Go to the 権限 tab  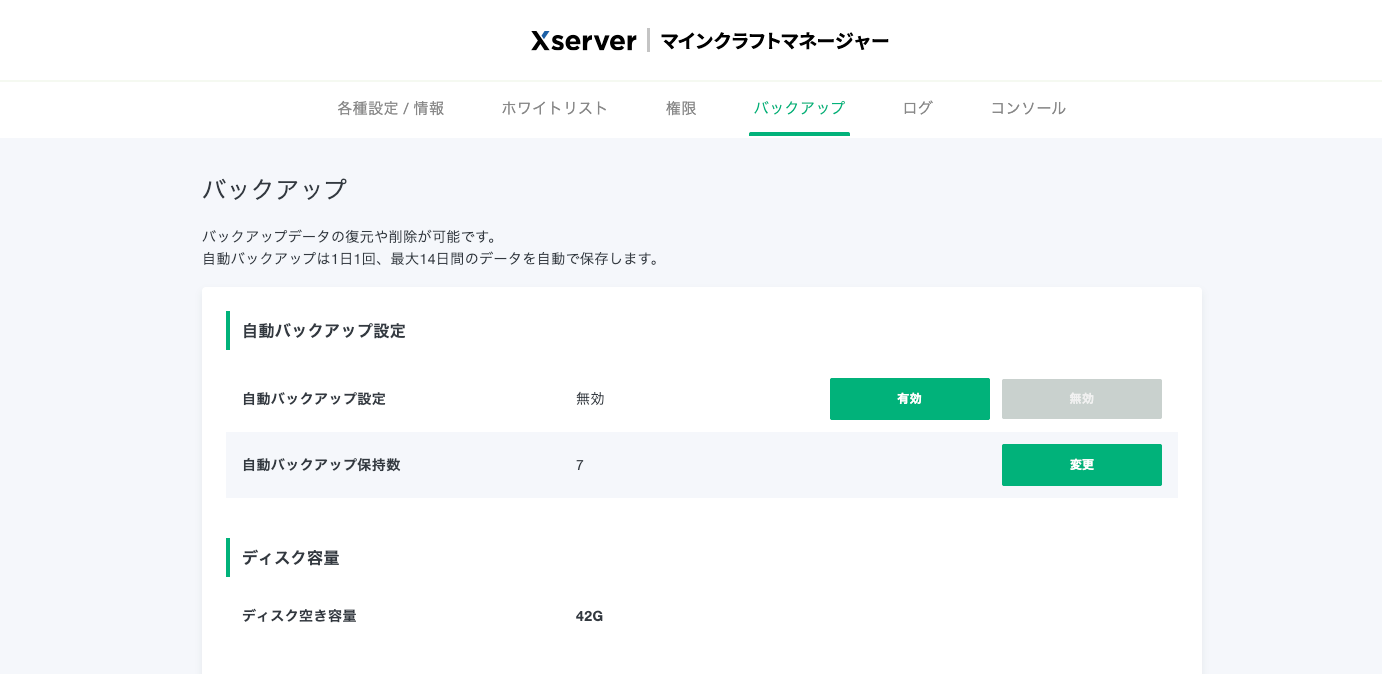(x=681, y=108)
